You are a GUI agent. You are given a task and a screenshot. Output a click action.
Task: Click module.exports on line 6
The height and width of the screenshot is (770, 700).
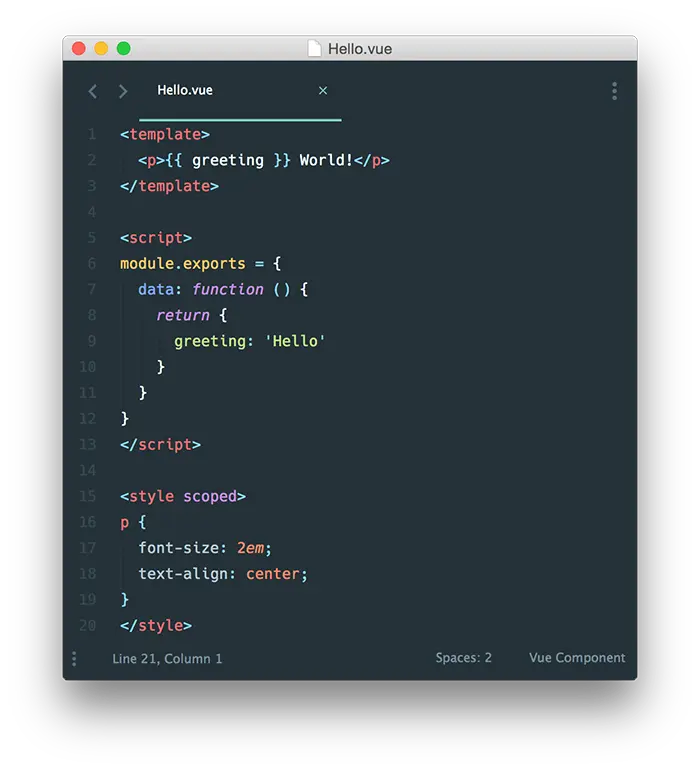tap(183, 264)
